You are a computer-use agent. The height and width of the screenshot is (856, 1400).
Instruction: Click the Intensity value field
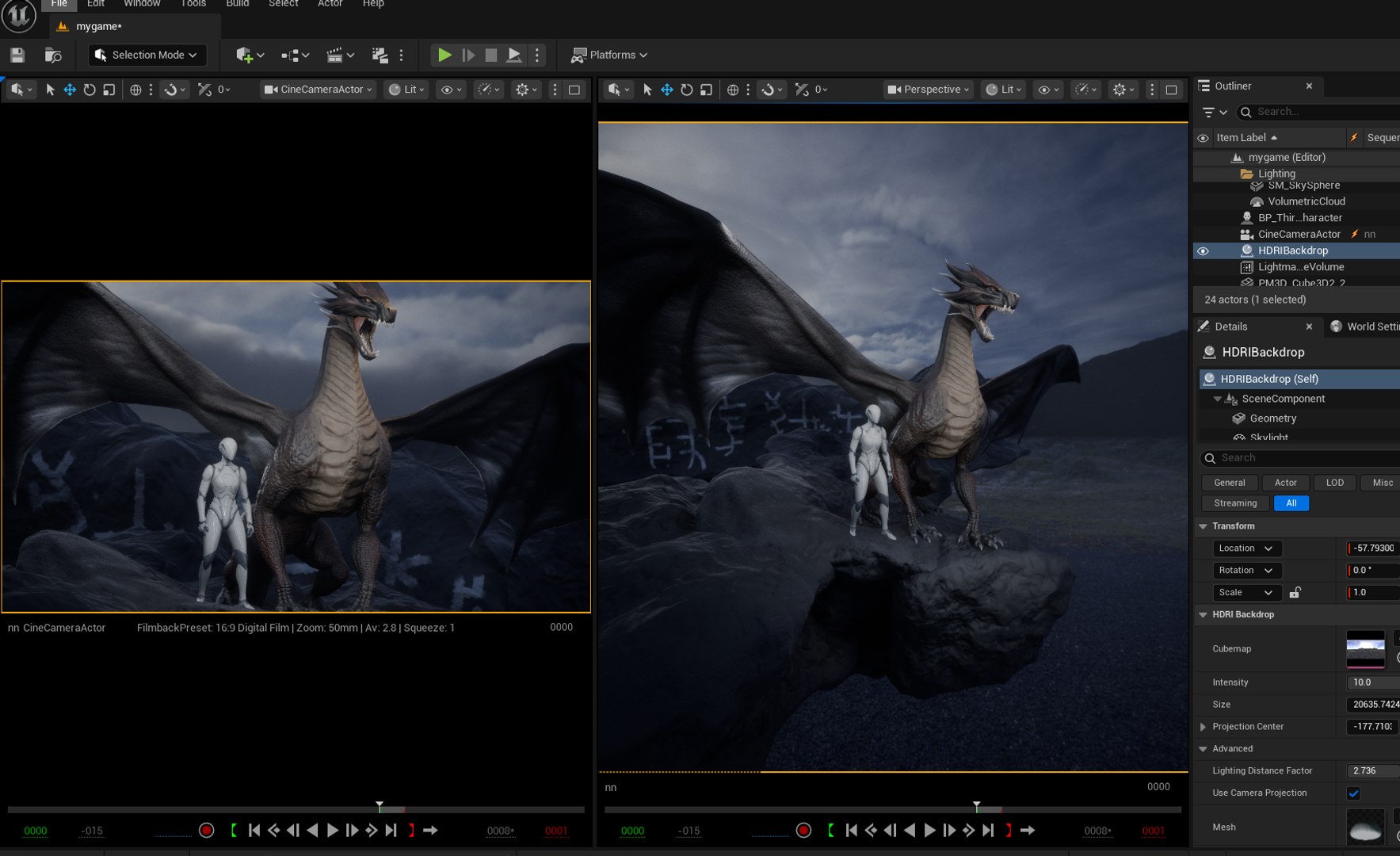[x=1373, y=682]
